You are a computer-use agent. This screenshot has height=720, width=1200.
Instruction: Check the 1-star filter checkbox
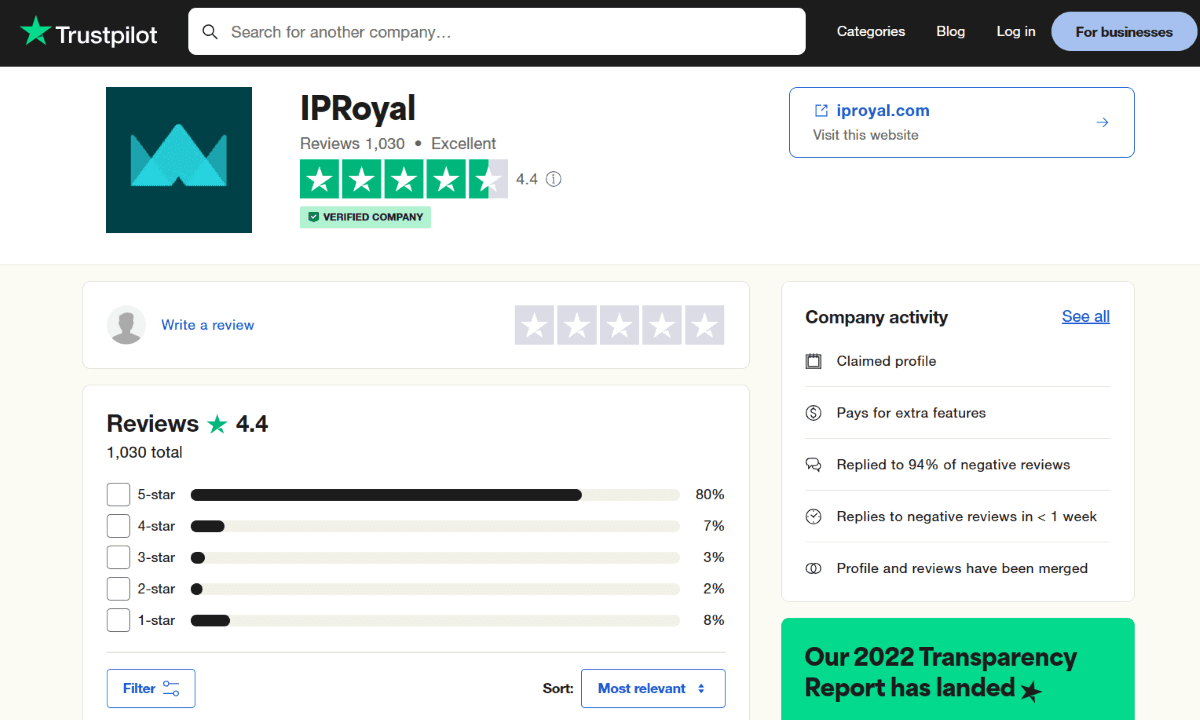118,620
